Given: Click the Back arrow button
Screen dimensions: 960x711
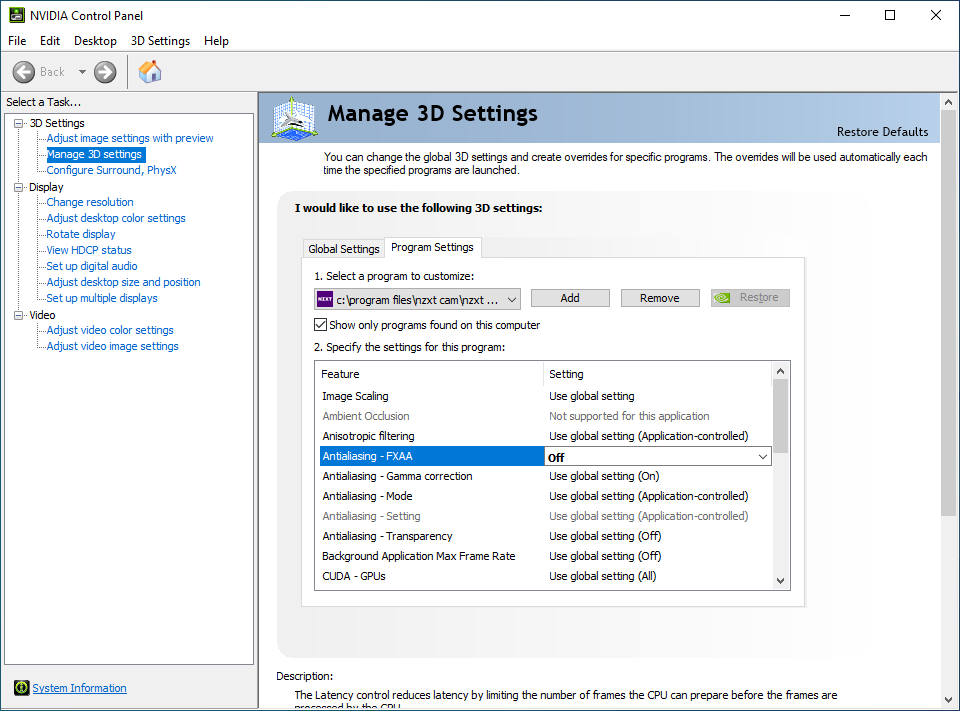Looking at the screenshot, I should 25,72.
